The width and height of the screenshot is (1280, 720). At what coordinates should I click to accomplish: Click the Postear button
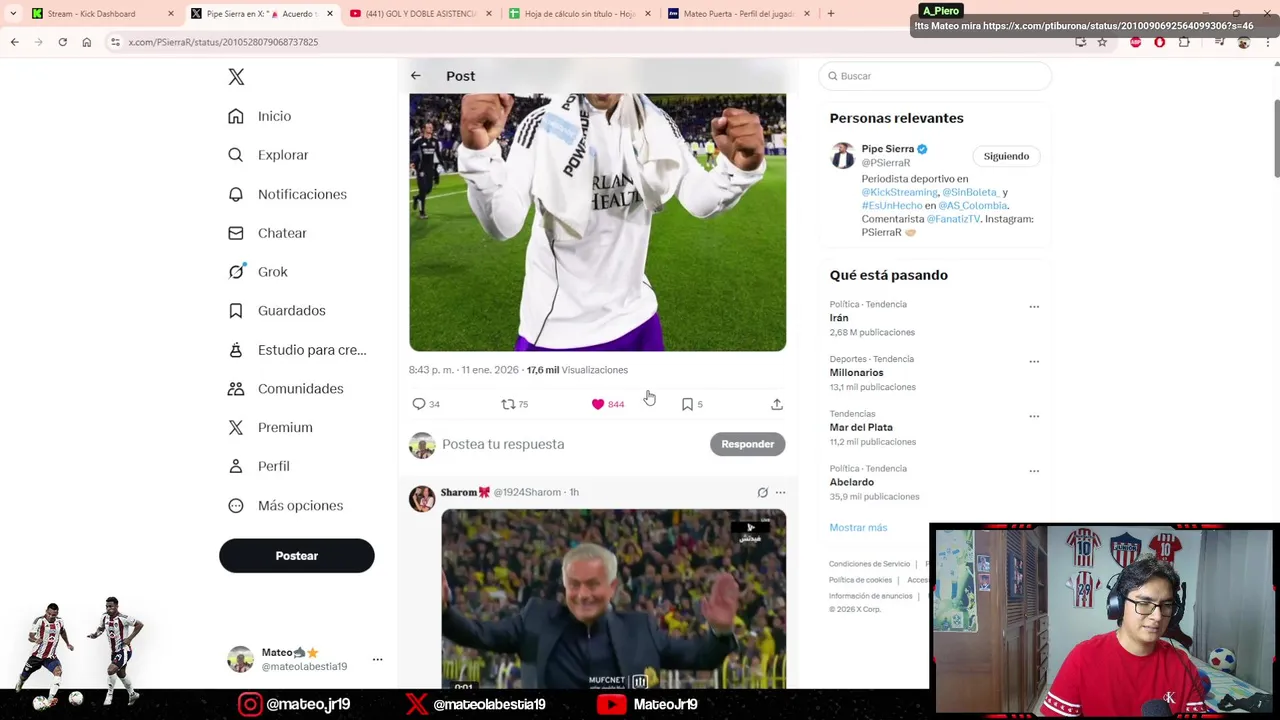[x=297, y=556]
